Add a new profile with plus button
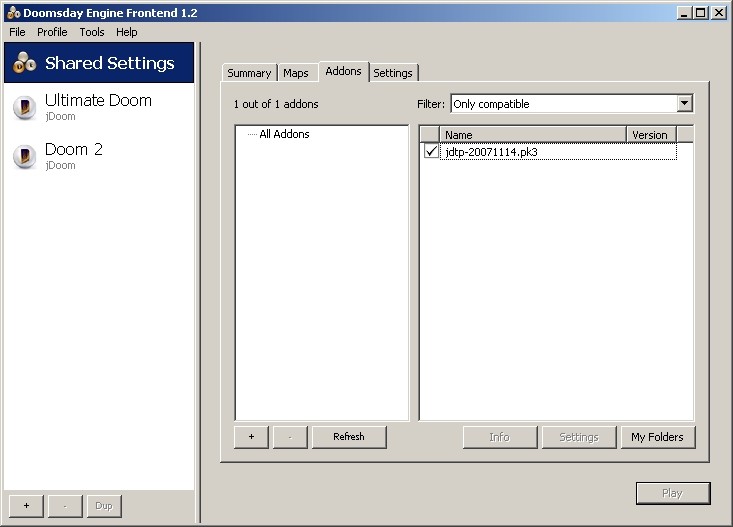The height and width of the screenshot is (527, 733). (x=26, y=505)
